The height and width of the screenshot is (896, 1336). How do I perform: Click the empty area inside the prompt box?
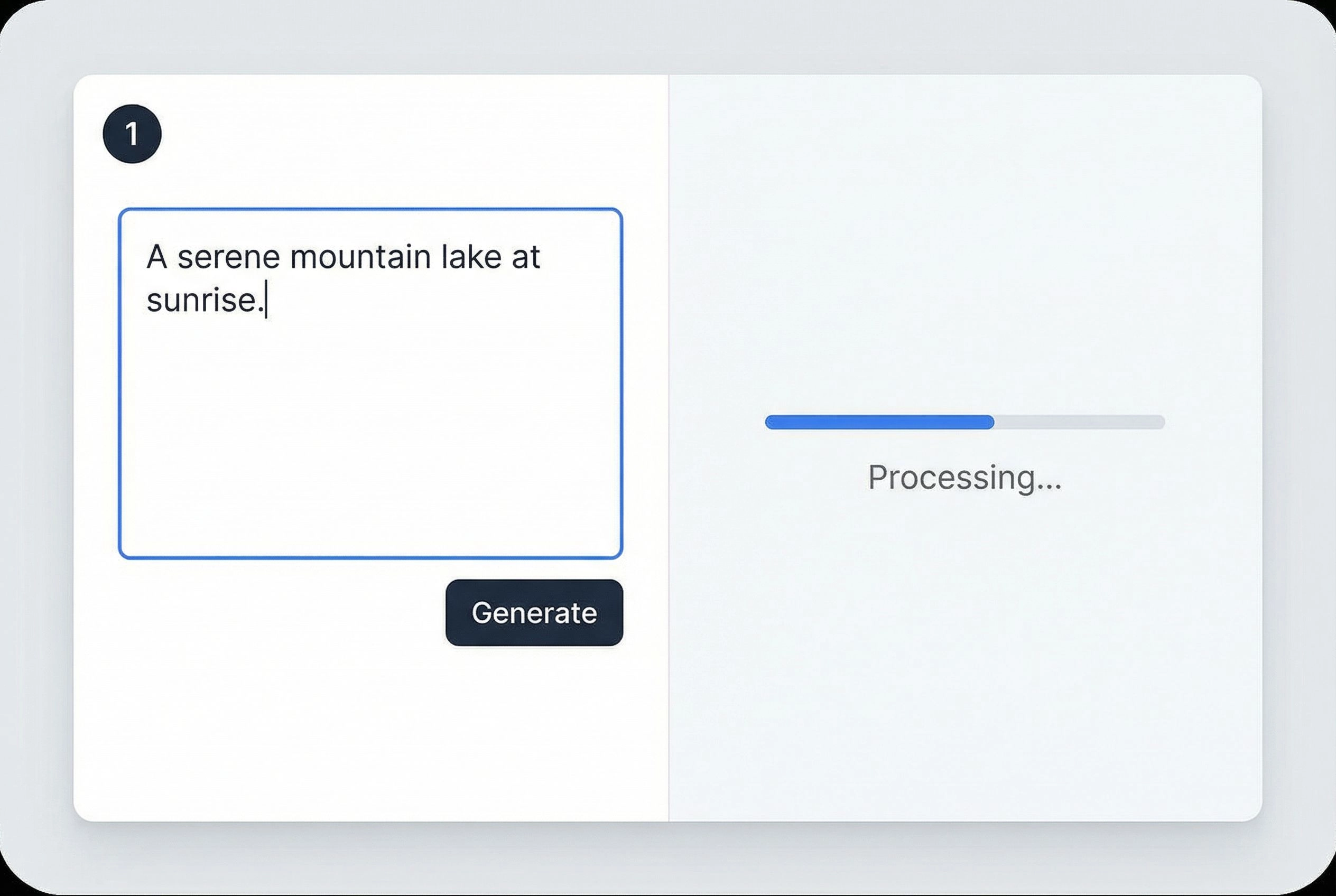370,434
